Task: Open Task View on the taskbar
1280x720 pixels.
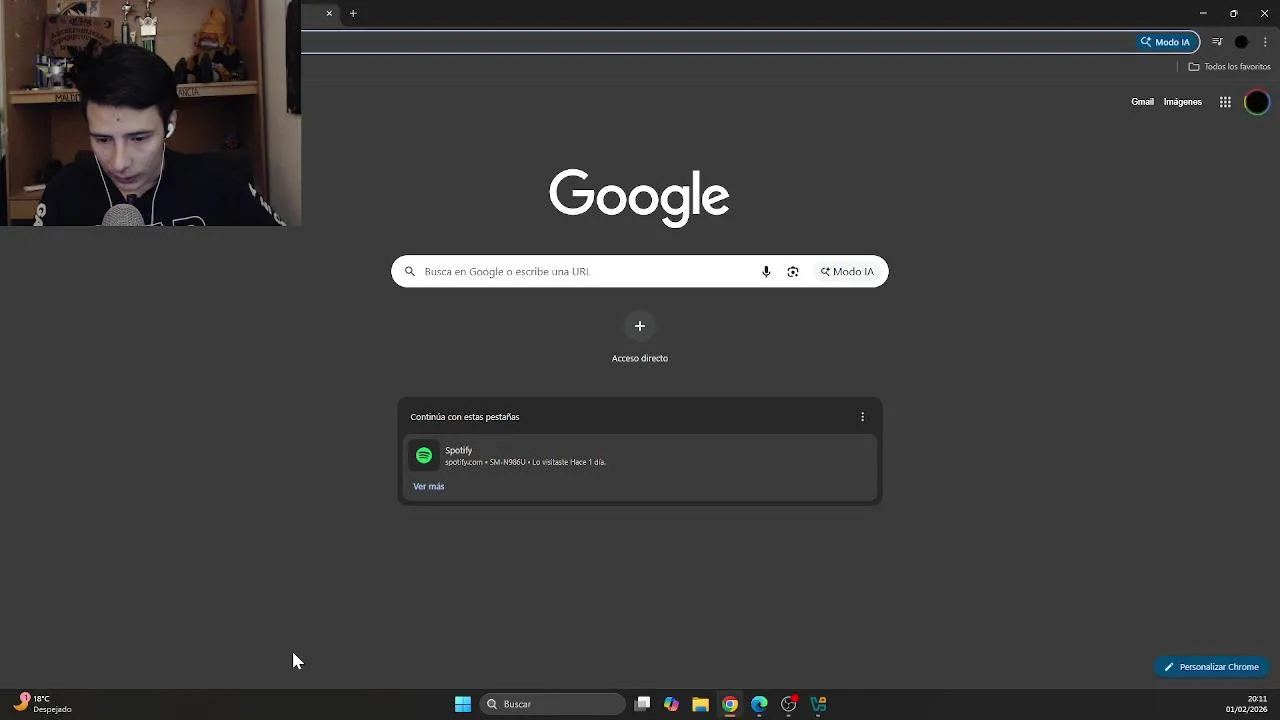Action: pyautogui.click(x=643, y=704)
